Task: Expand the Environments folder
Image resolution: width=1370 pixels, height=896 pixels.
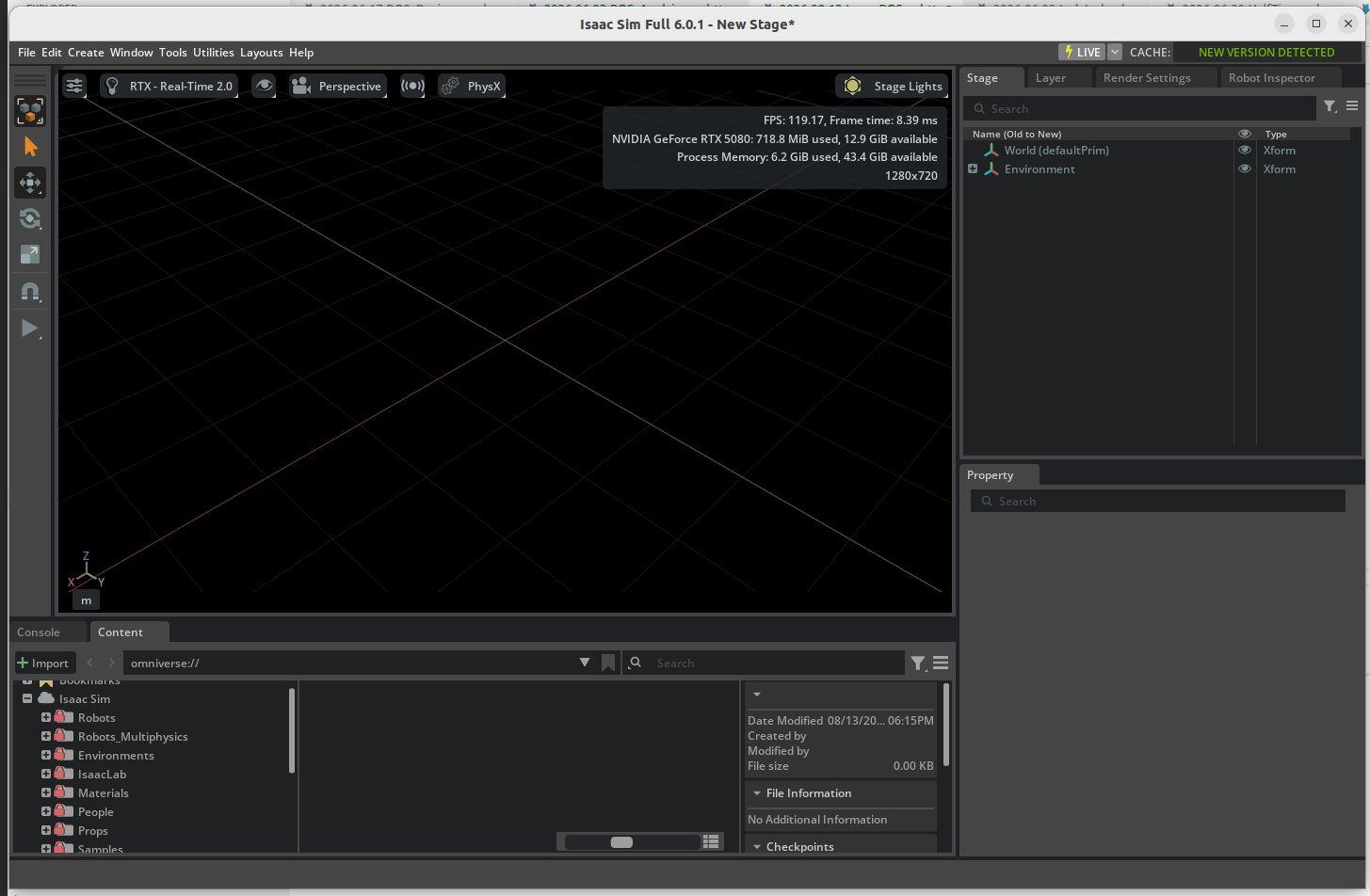Action: [x=46, y=755]
